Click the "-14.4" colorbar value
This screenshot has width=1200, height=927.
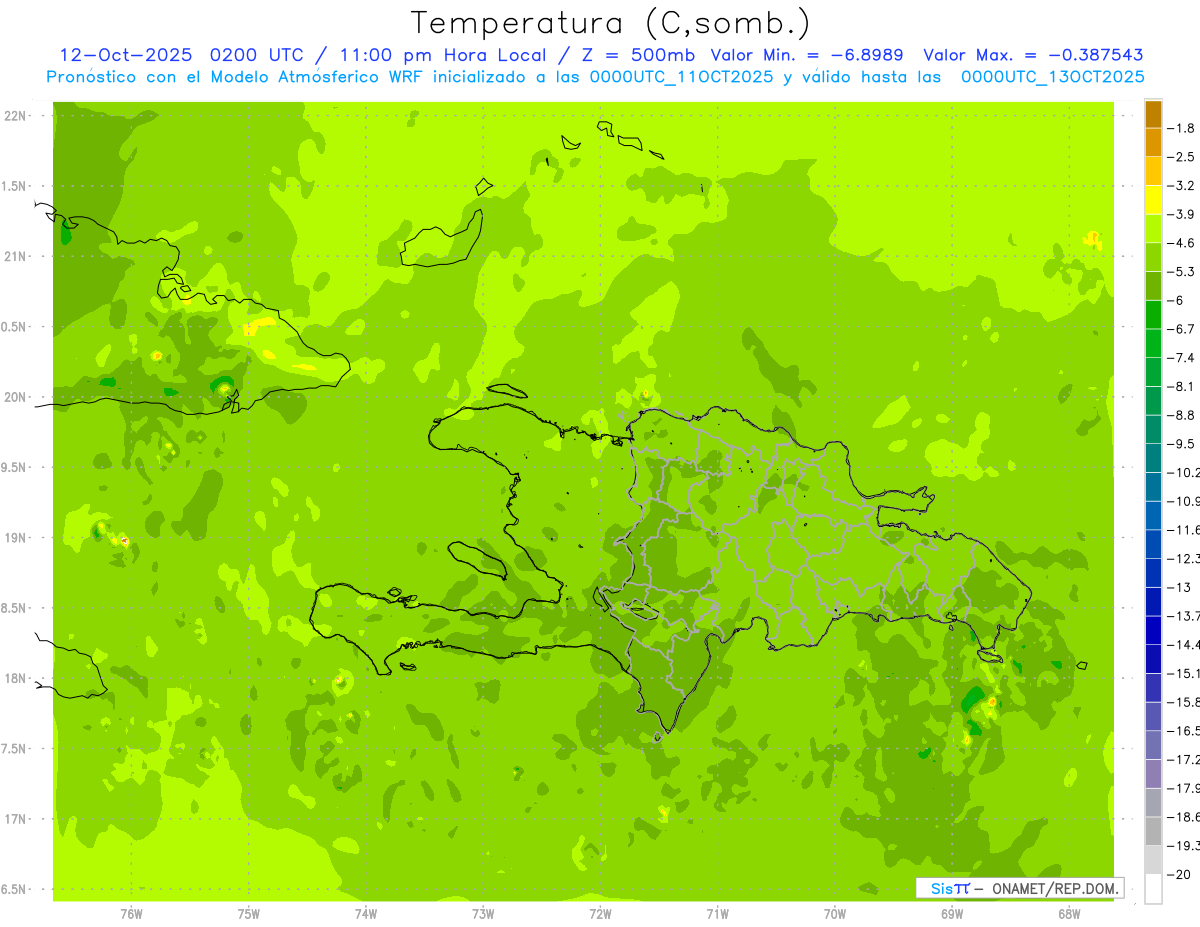(1183, 645)
